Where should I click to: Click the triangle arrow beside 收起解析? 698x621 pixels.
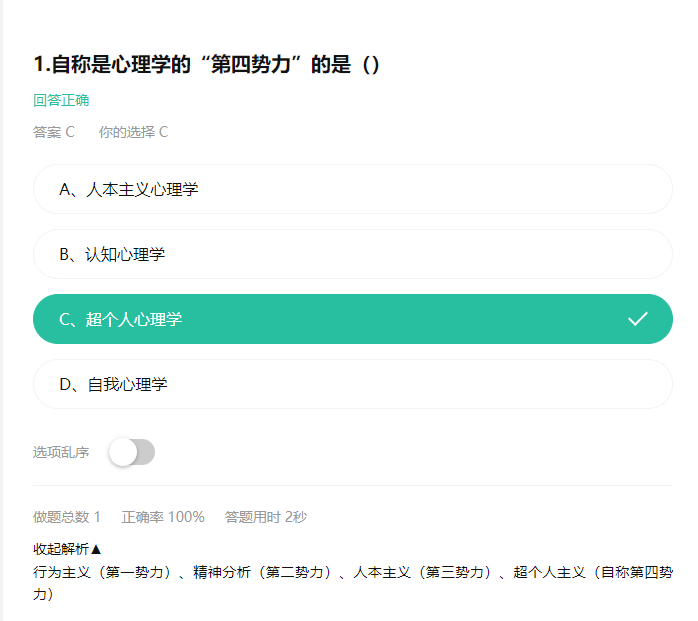(x=96, y=549)
